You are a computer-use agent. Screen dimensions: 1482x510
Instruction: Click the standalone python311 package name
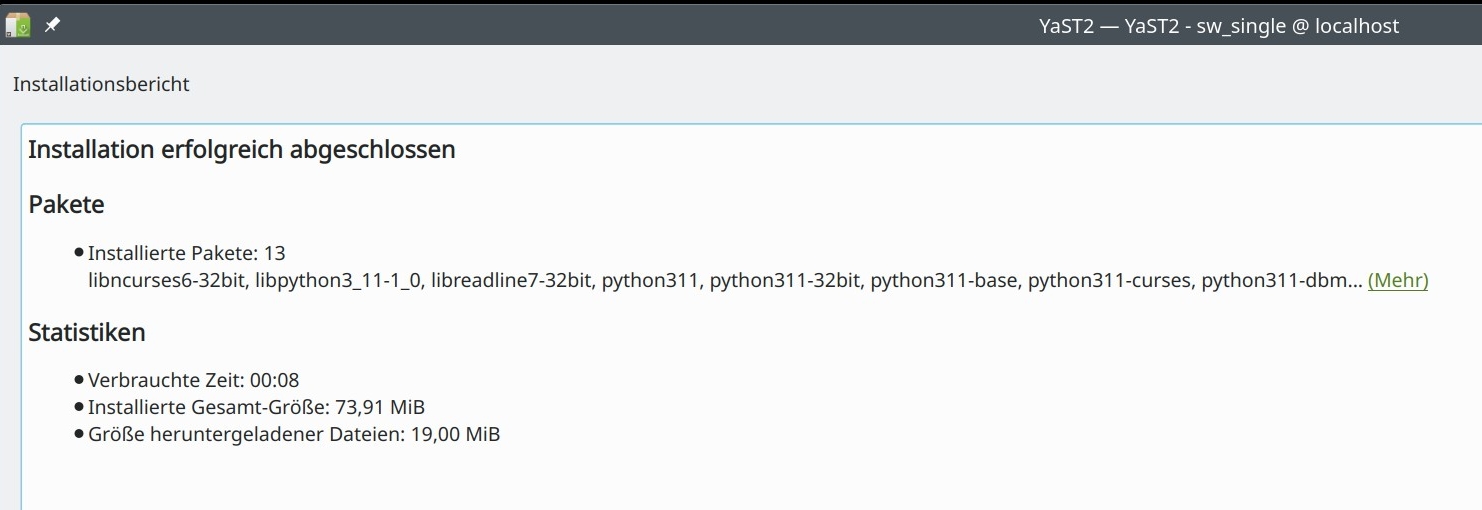coord(649,281)
